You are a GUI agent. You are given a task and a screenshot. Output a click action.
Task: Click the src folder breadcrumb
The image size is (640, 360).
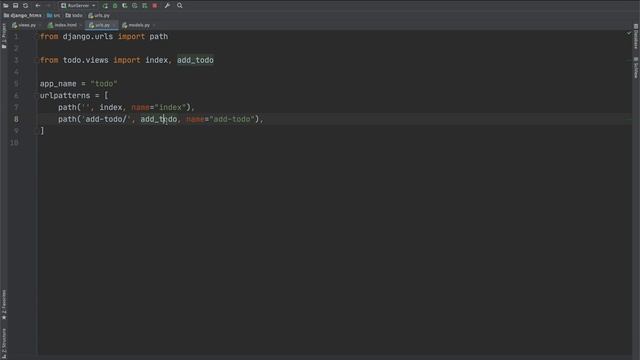point(53,16)
